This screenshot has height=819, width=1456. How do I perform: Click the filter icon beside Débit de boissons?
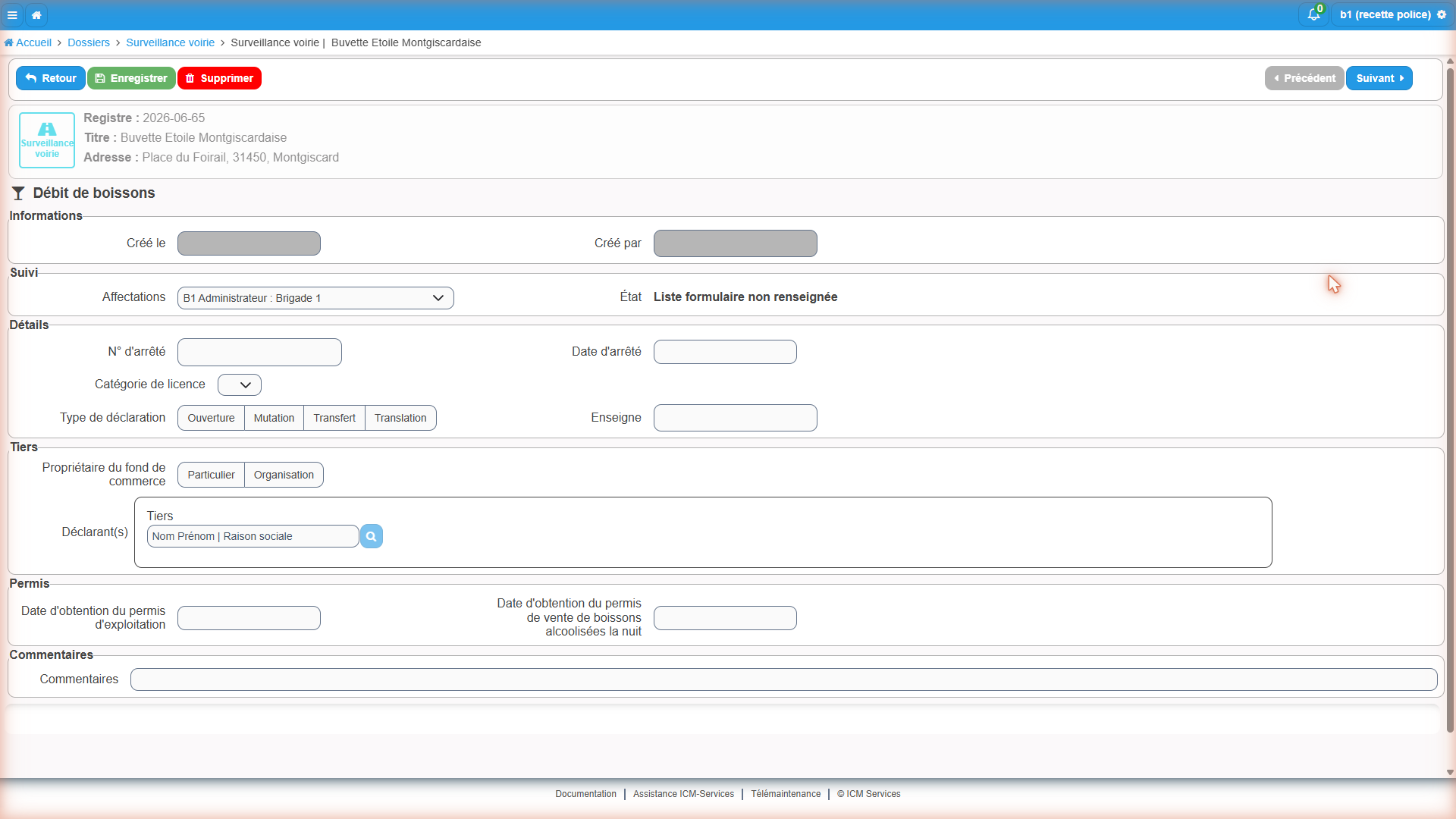(18, 193)
